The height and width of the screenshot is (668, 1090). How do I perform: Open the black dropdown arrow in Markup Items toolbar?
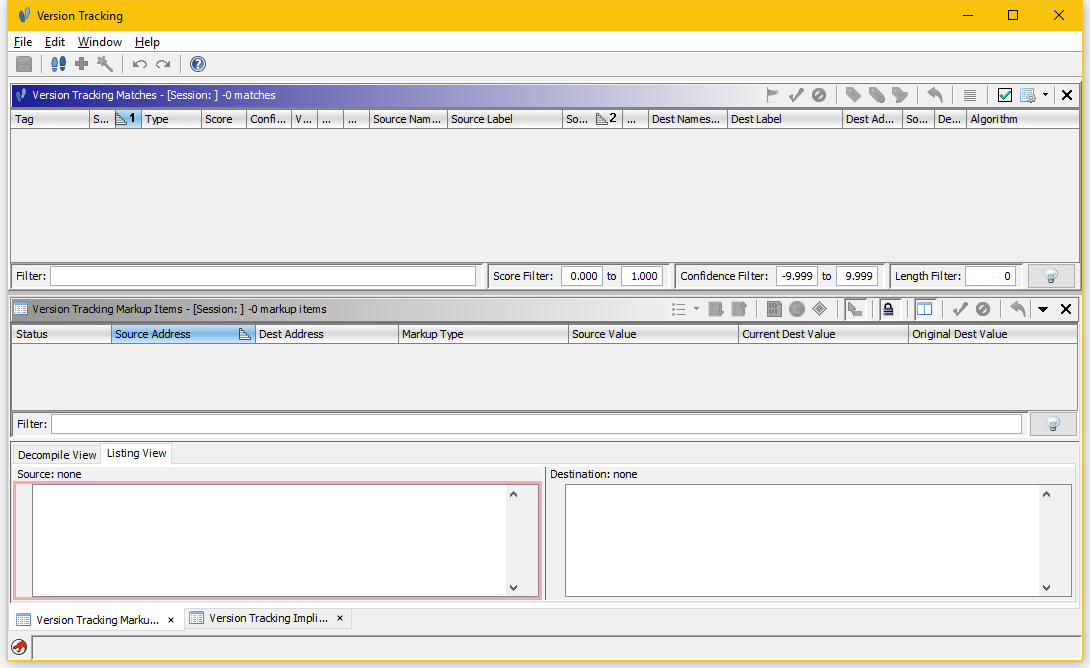(x=1043, y=309)
